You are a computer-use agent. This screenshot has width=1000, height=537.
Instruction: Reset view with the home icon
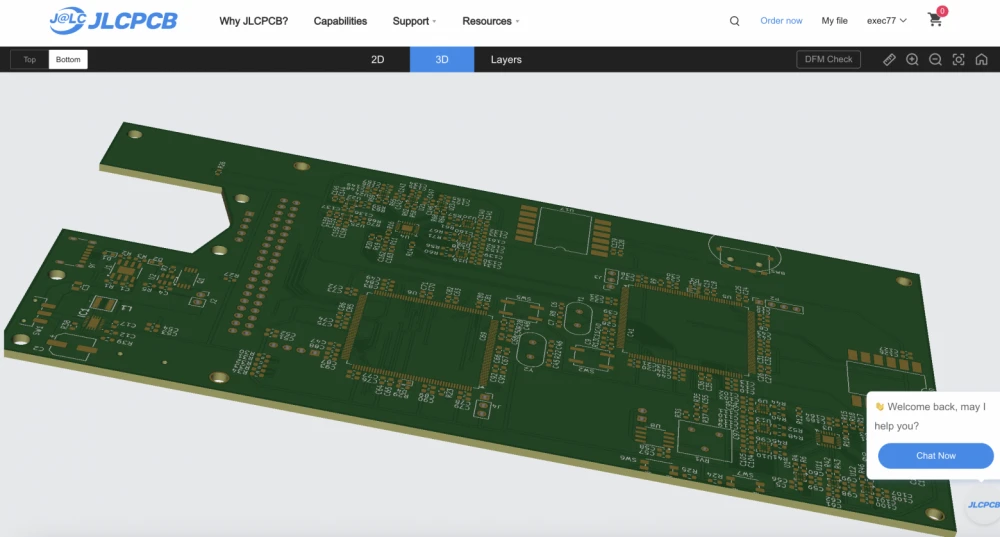tap(981, 60)
